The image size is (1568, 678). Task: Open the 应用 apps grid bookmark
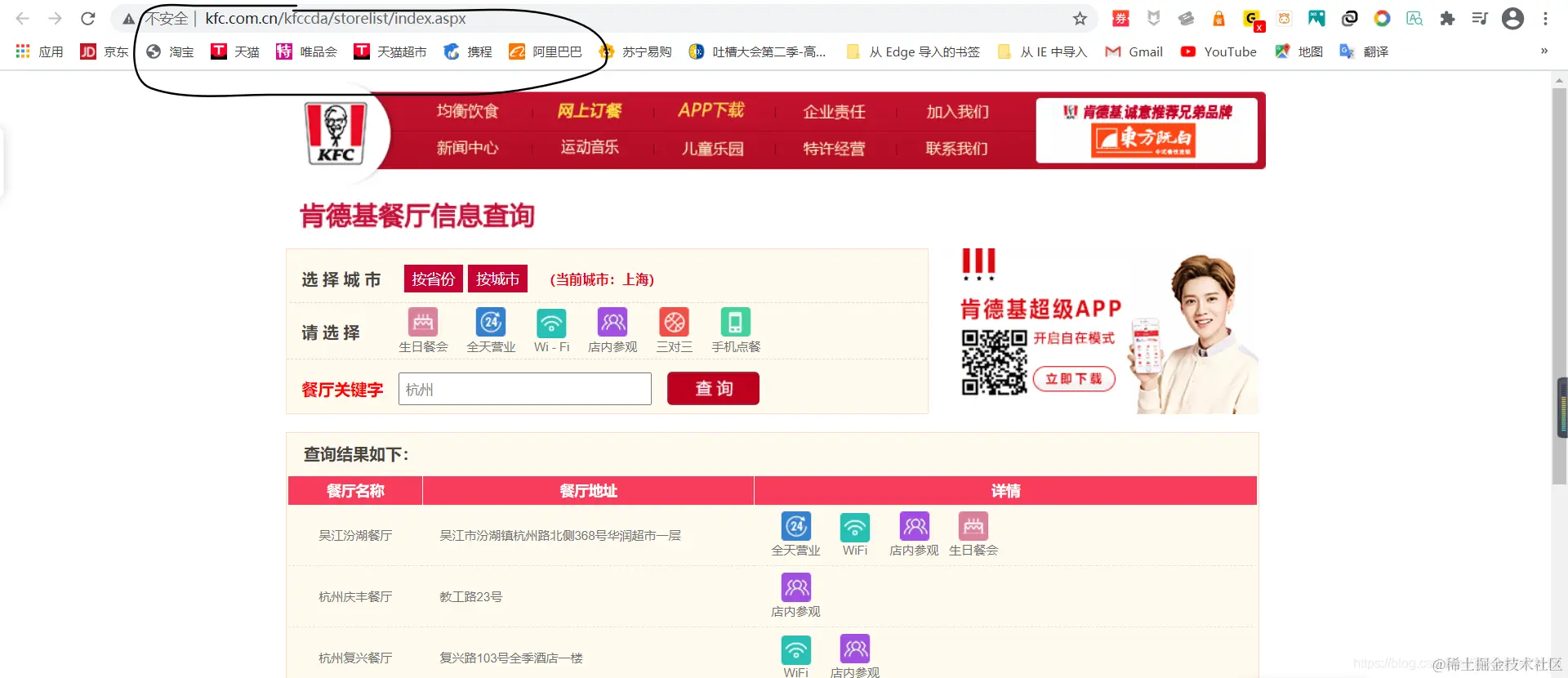click(39, 51)
